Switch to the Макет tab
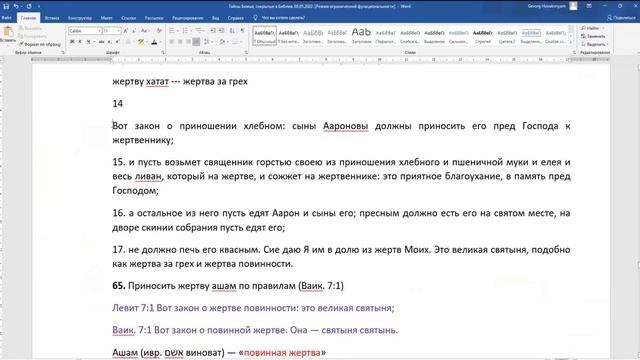The image size is (640, 360). point(107,18)
